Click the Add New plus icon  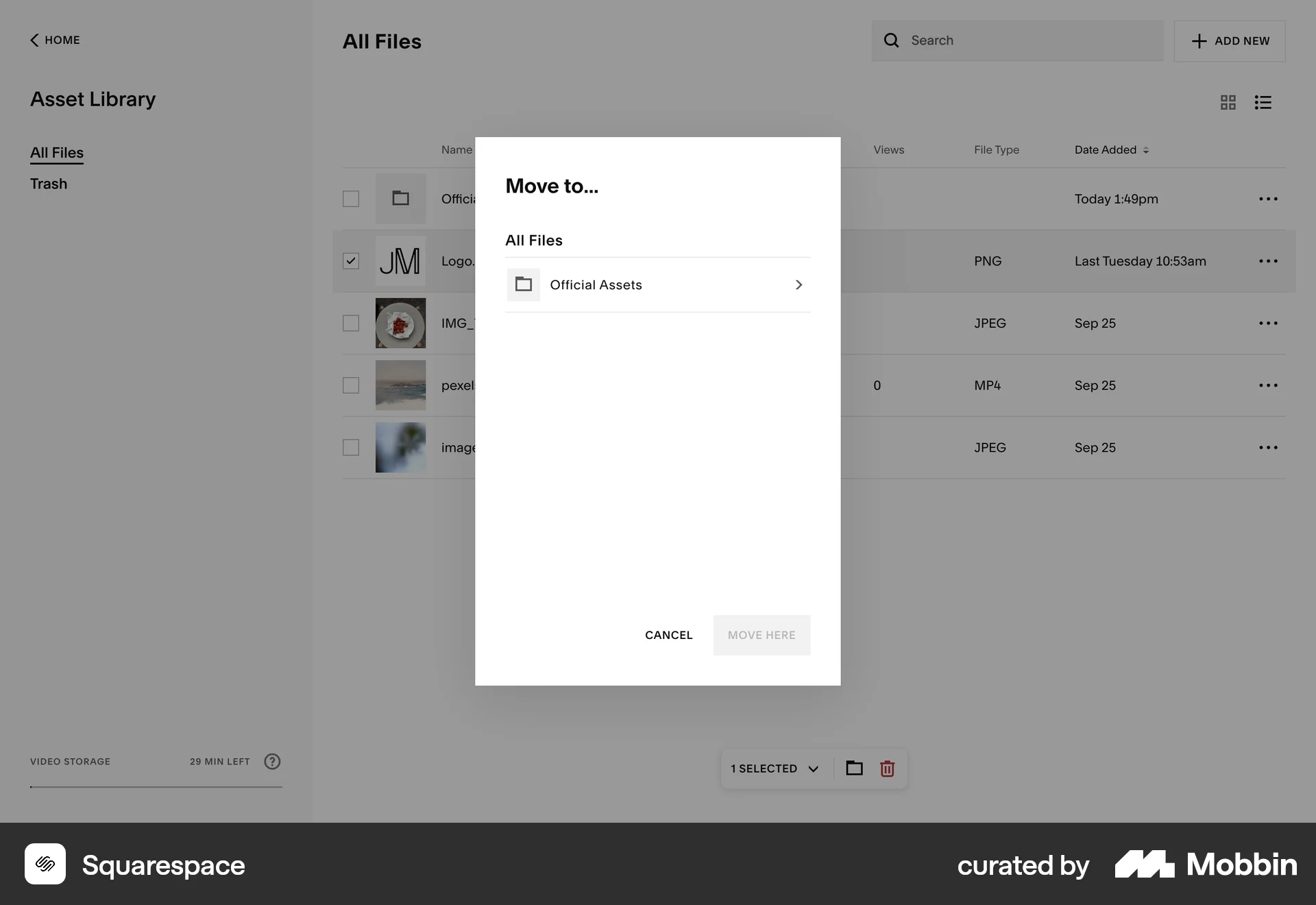[1198, 41]
